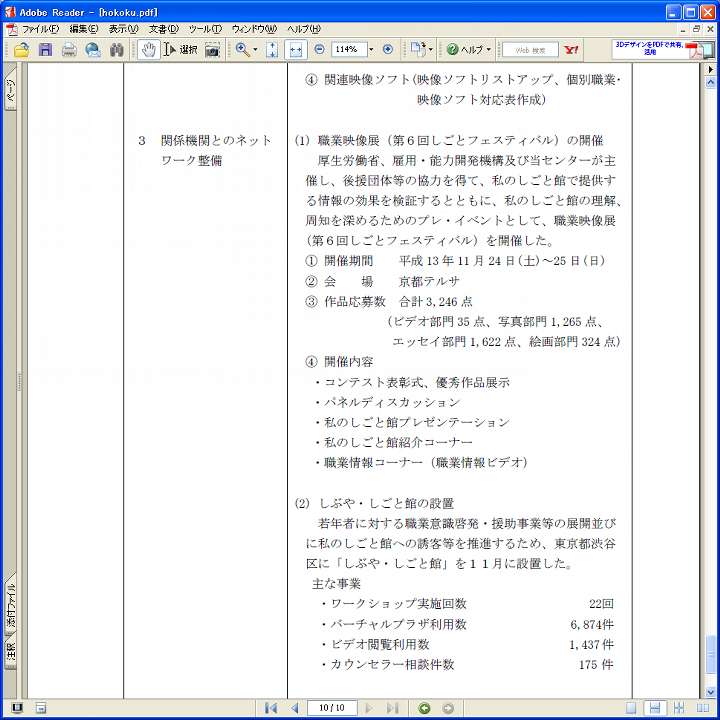The height and width of the screenshot is (720, 720).
Task: Activate the Snapshot camera tool
Action: click(212, 49)
